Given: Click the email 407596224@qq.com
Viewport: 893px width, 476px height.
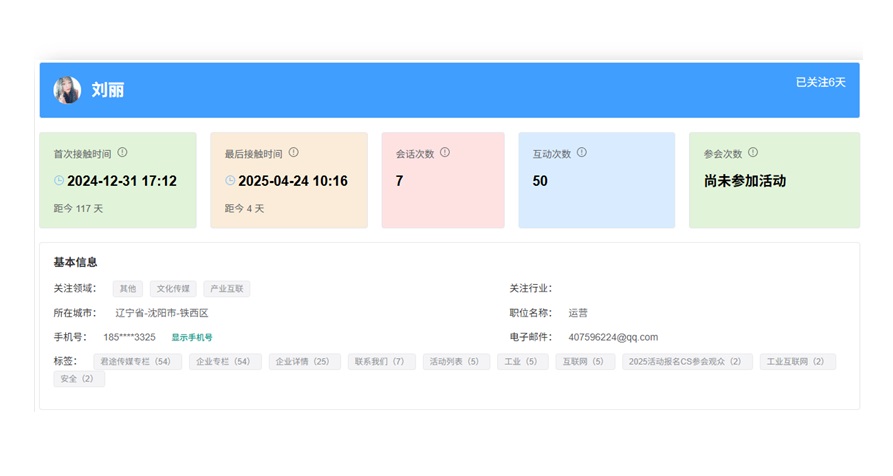Looking at the screenshot, I should (613, 338).
